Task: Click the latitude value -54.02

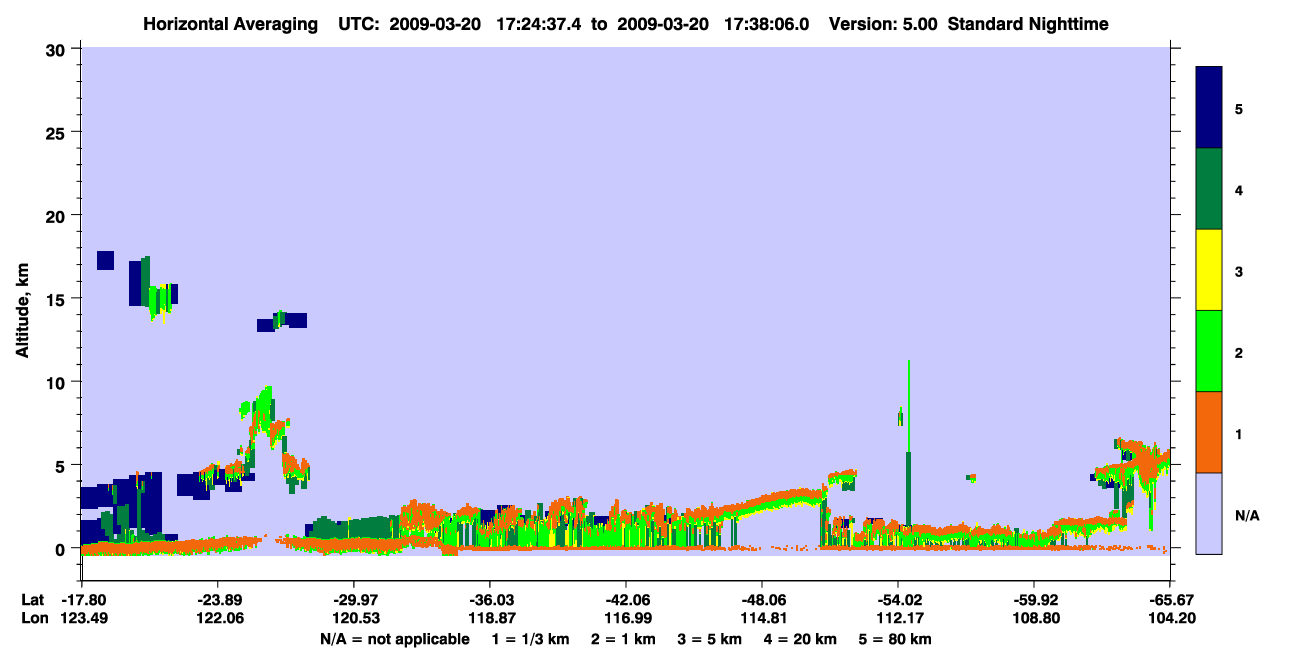Action: 897,601
